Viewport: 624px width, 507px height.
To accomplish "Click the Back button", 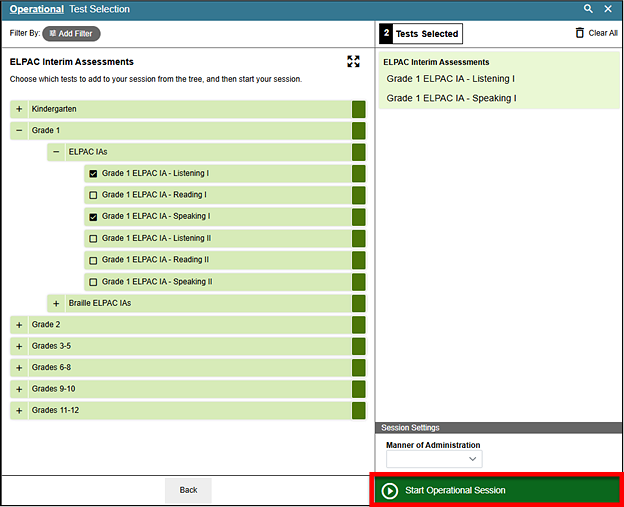I will pos(188,490).
